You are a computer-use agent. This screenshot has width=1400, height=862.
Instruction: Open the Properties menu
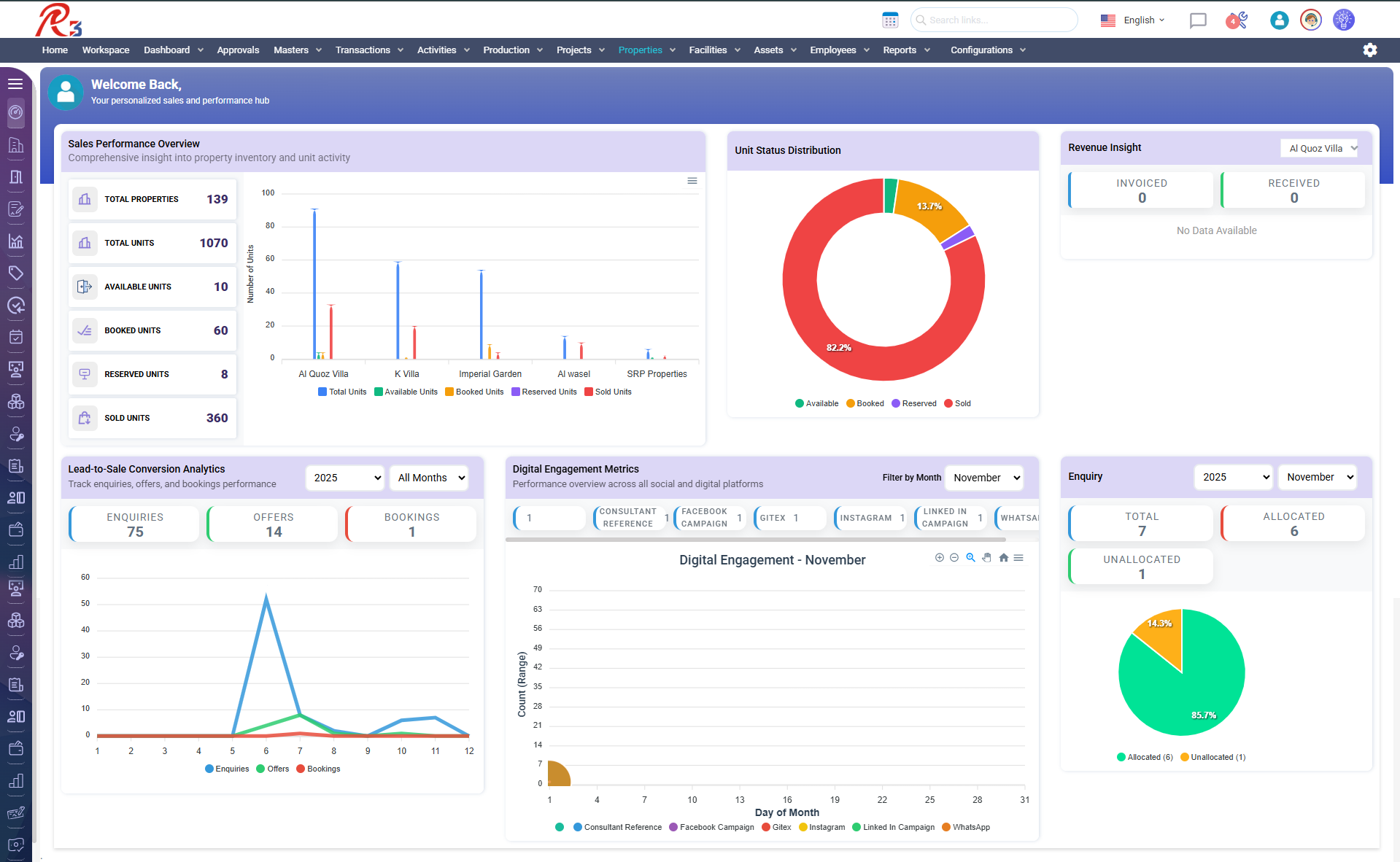point(646,50)
